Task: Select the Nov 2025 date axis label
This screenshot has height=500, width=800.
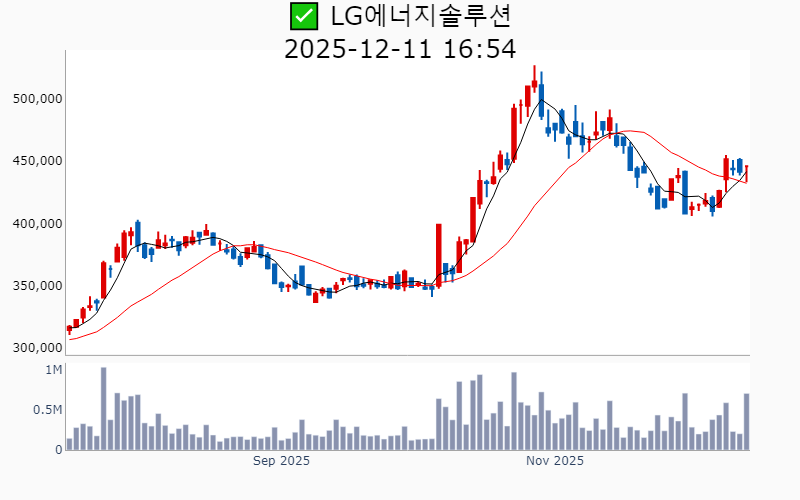Action: pos(554,461)
